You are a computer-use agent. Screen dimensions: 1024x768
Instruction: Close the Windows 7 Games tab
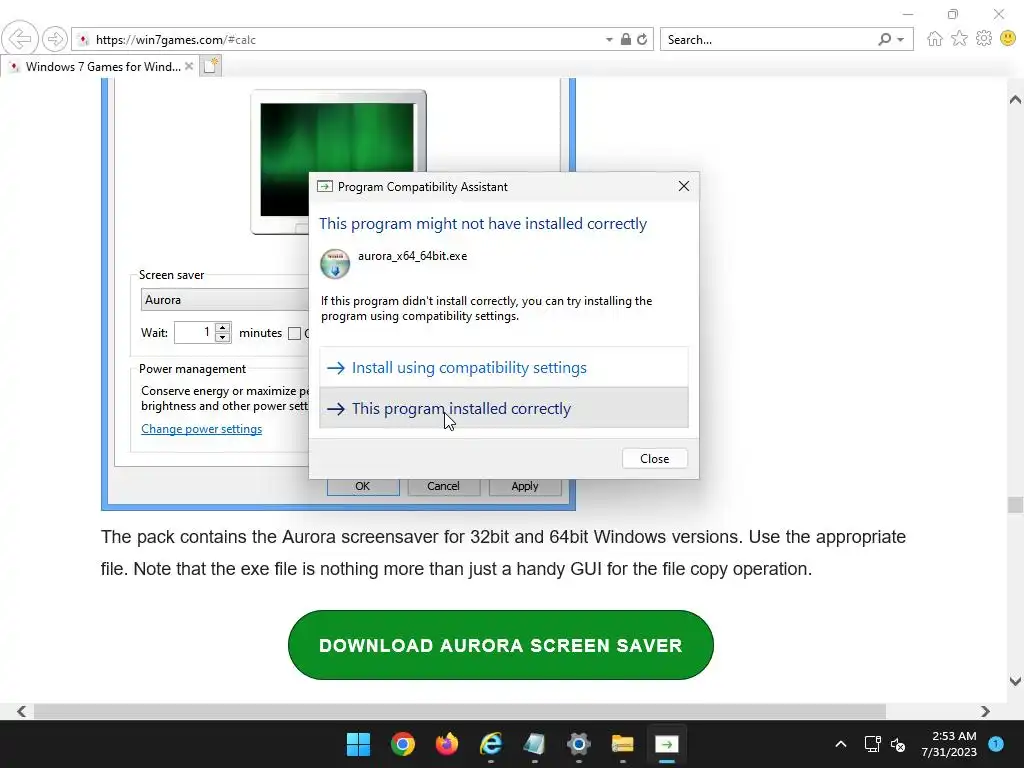189,66
